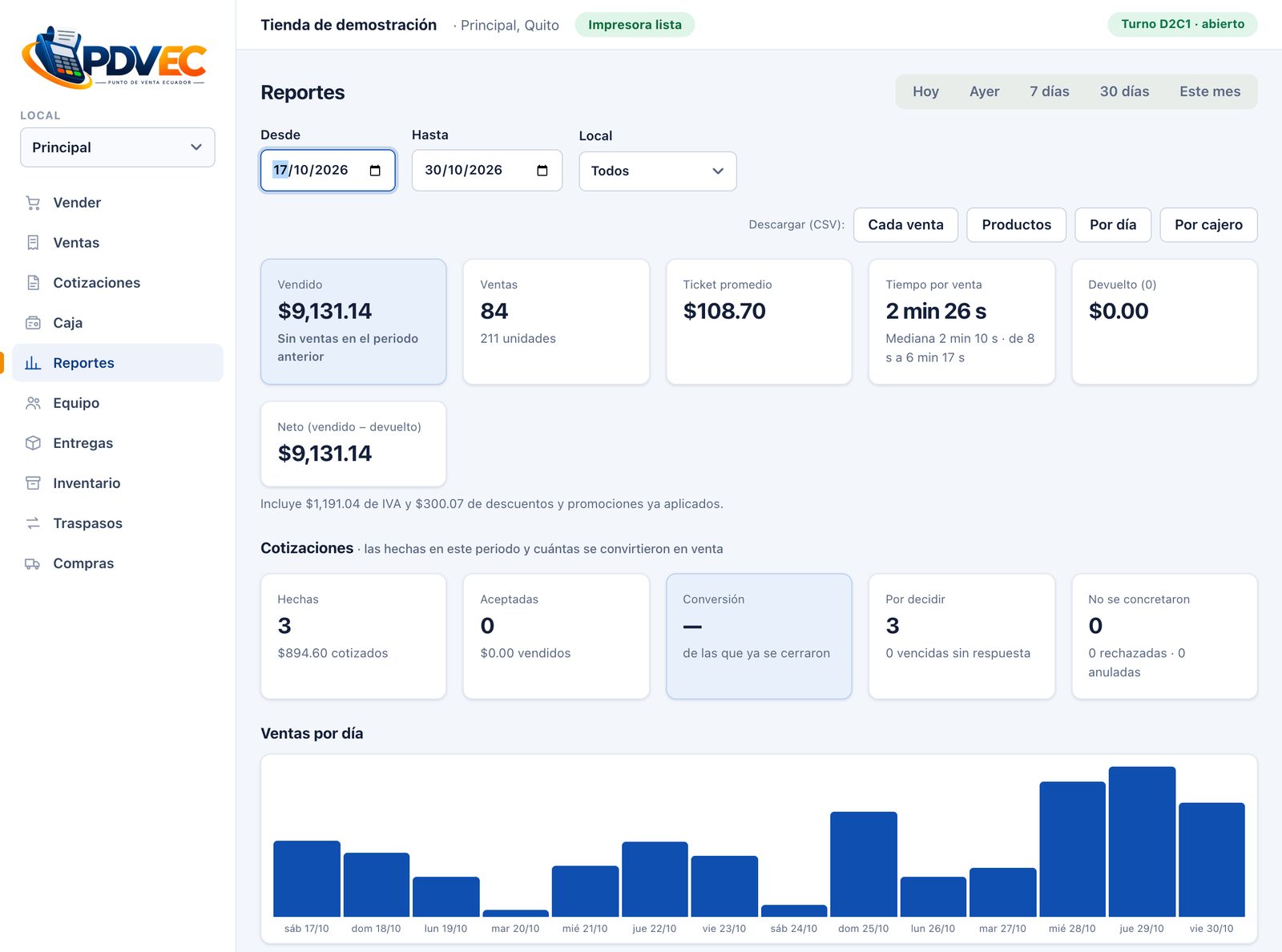1282x952 pixels.
Task: Select the Este mes range tab
Action: pyautogui.click(x=1210, y=91)
